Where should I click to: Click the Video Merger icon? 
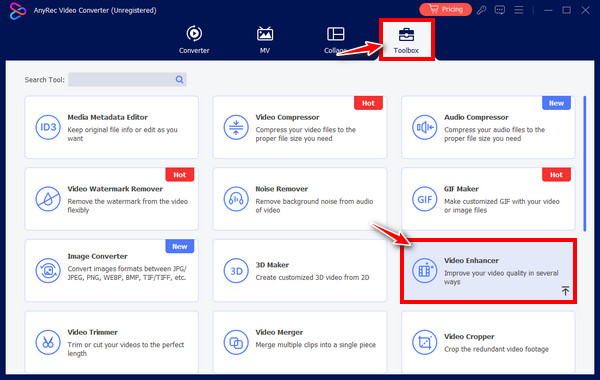pyautogui.click(x=236, y=342)
